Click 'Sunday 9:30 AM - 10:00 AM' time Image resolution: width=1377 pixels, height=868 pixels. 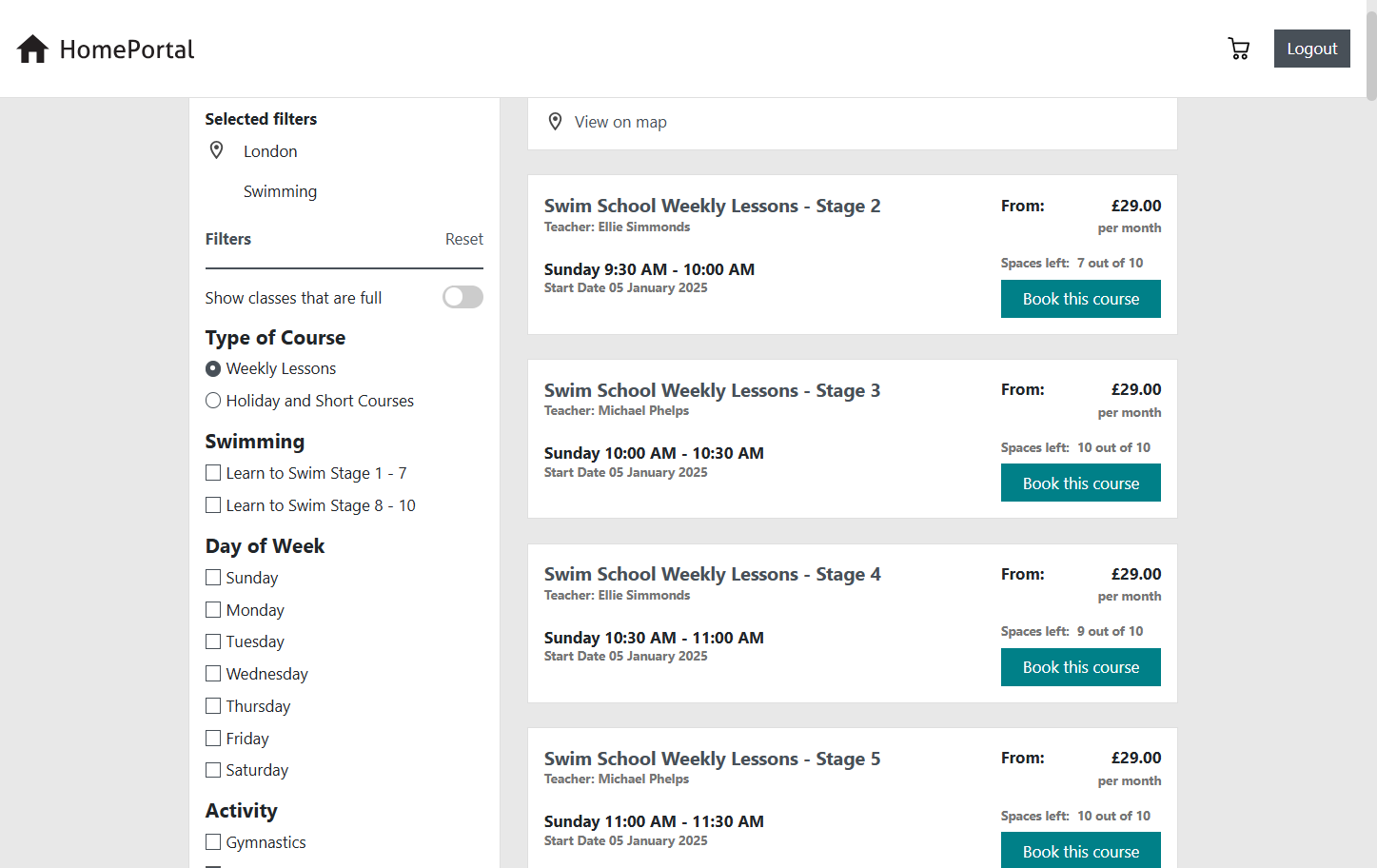(649, 269)
